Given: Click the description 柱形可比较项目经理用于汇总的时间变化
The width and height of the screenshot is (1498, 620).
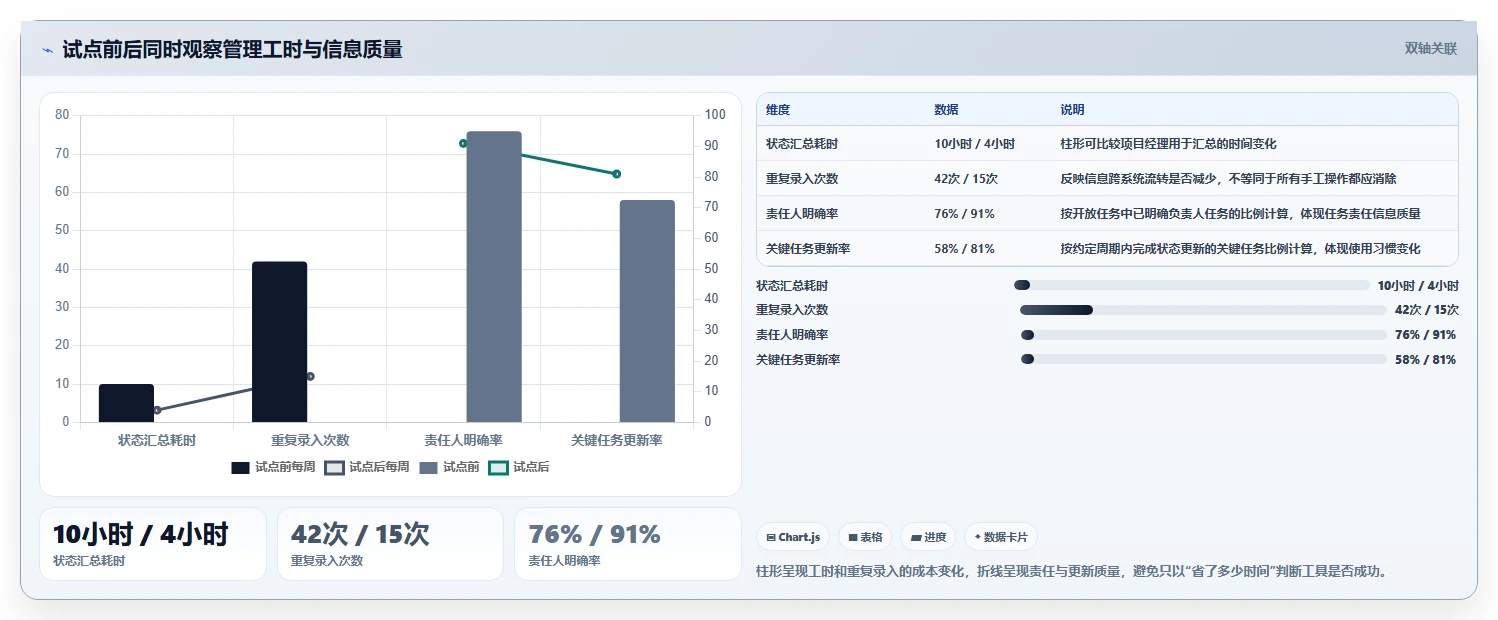Looking at the screenshot, I should point(1168,144).
